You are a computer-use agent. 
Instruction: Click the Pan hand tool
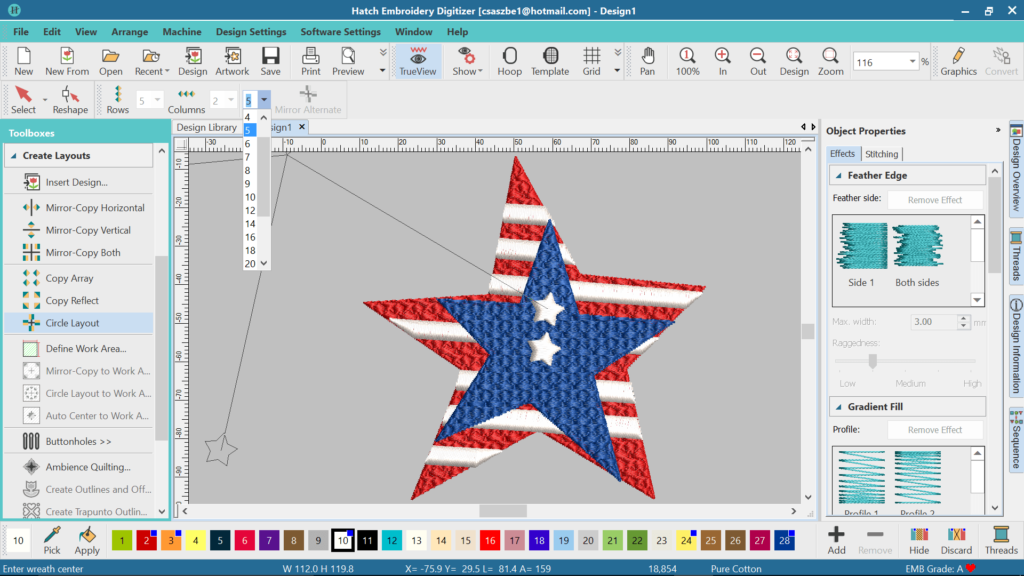click(x=648, y=60)
